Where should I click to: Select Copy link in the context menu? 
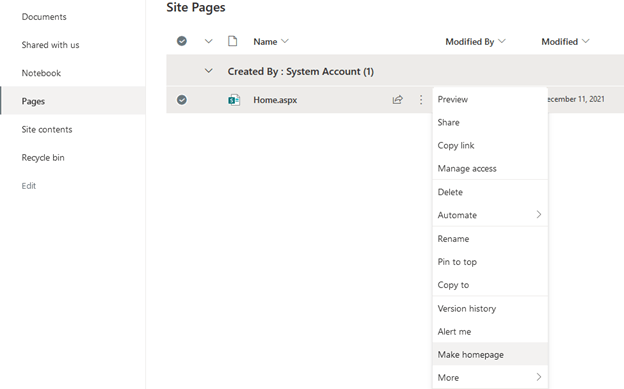click(490, 145)
